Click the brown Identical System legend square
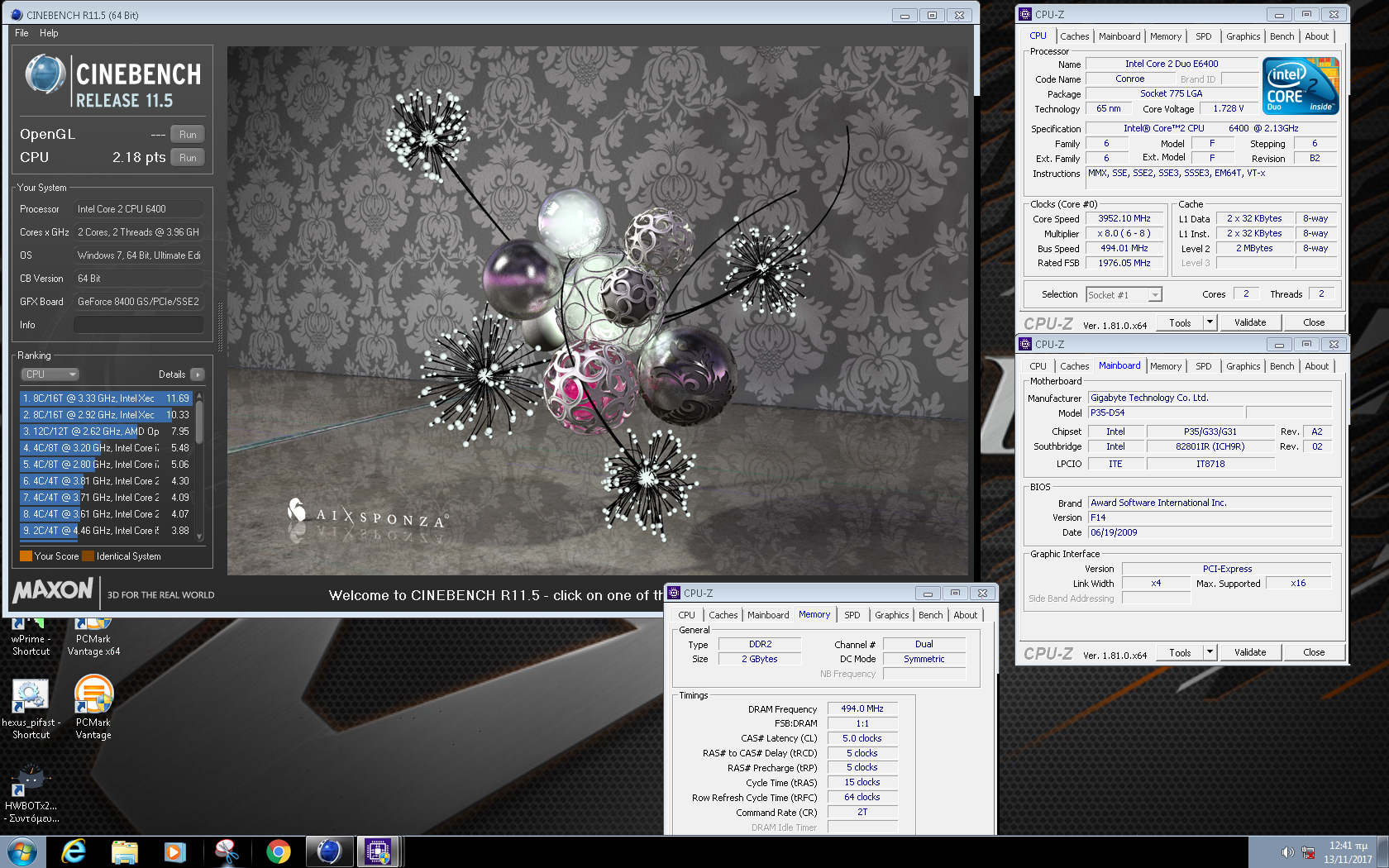The width and height of the screenshot is (1389, 868). (x=88, y=556)
